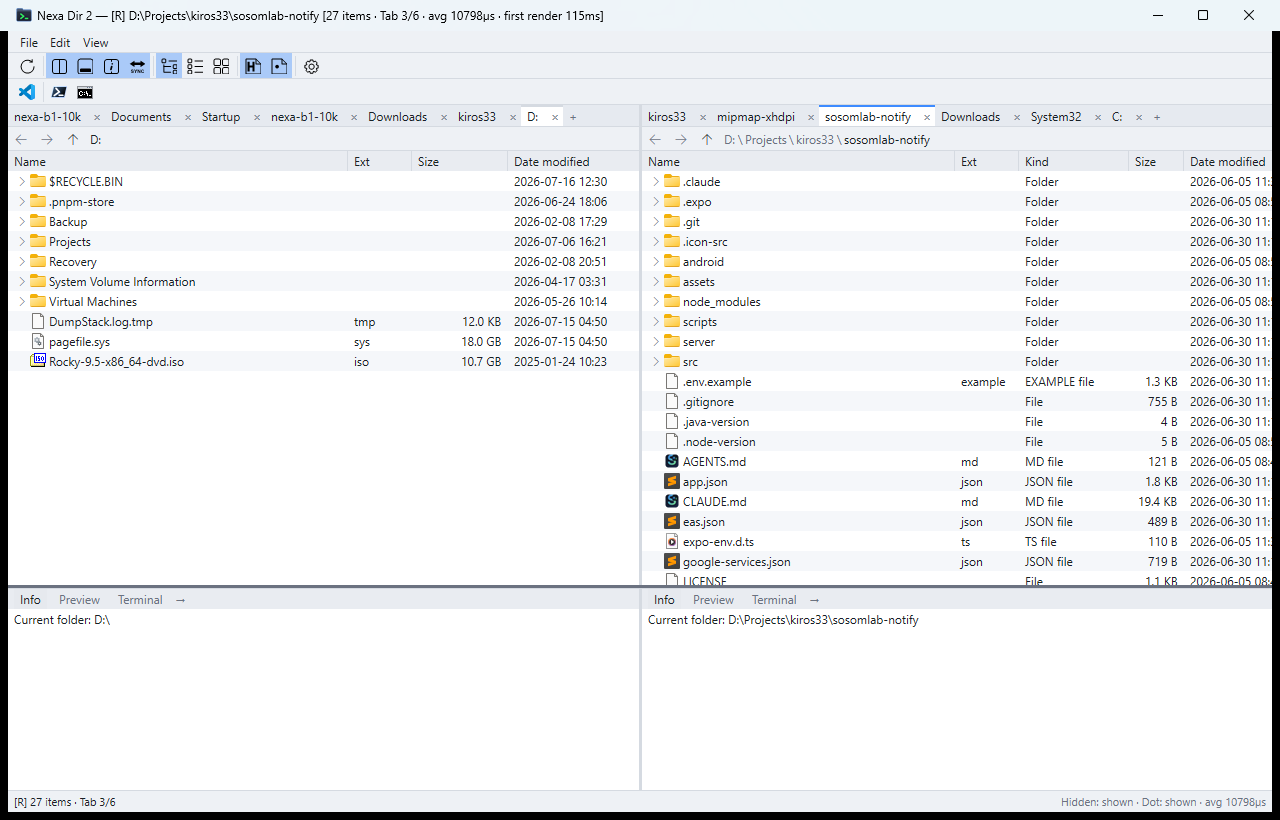
Task: Click the AGENTS.md file icon
Action: click(672, 461)
